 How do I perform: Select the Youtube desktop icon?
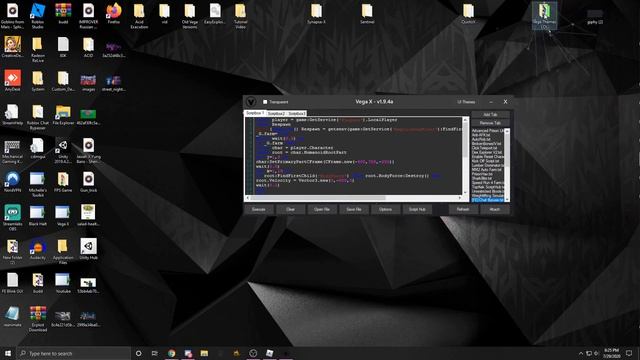63,283
